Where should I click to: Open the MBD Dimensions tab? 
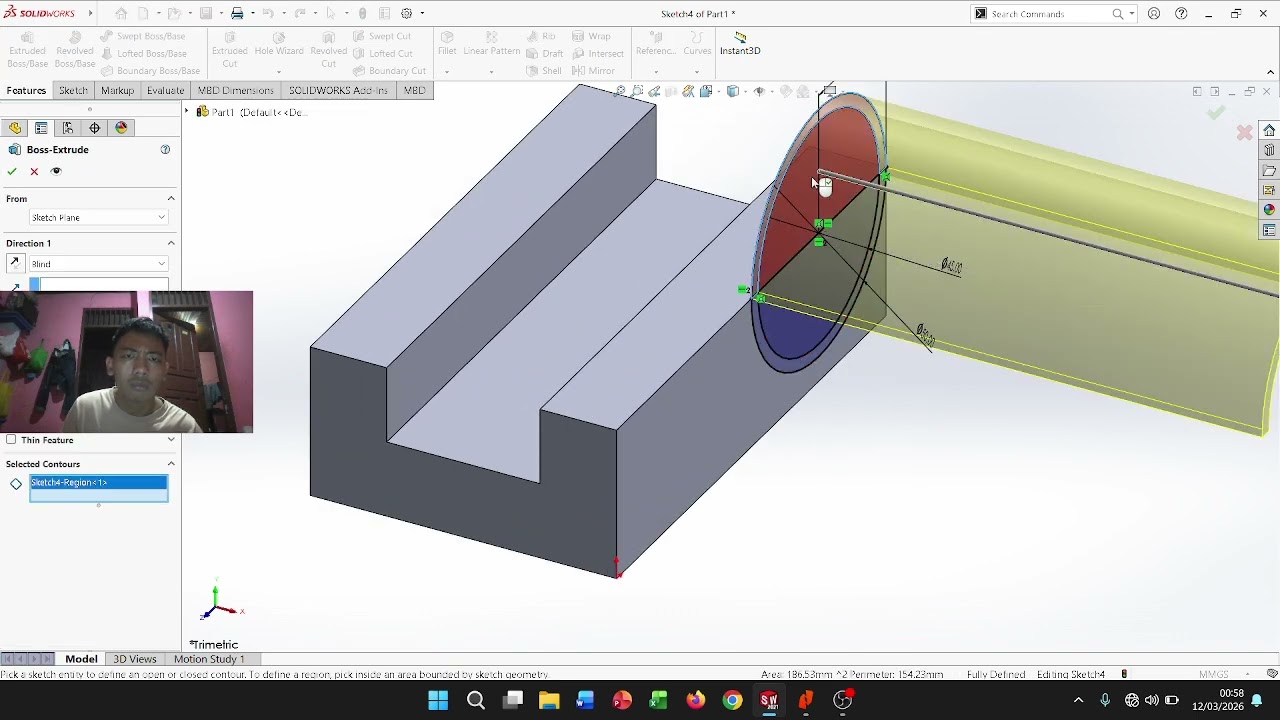click(x=236, y=91)
